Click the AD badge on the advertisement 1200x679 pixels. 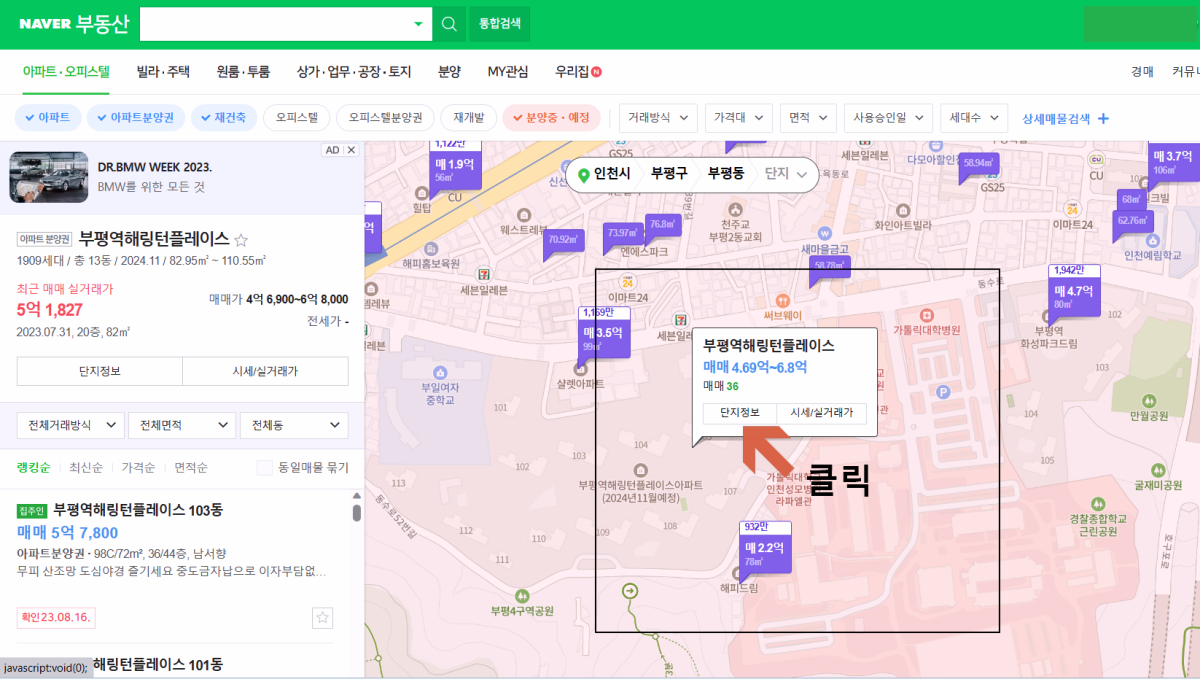click(x=331, y=150)
